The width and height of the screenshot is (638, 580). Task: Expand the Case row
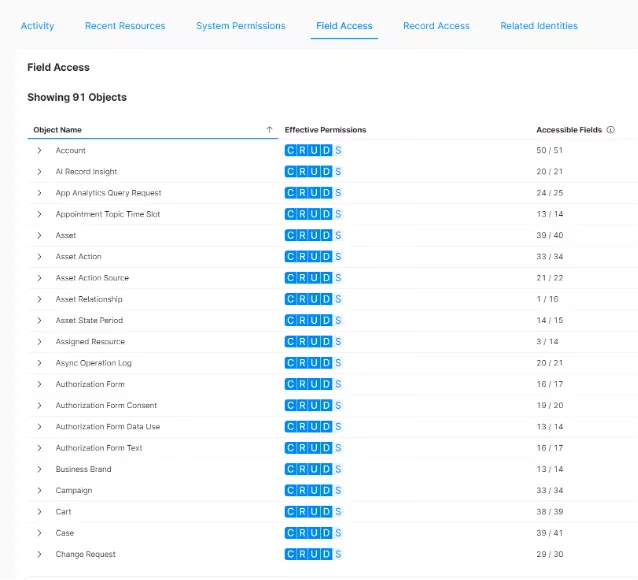(x=39, y=533)
